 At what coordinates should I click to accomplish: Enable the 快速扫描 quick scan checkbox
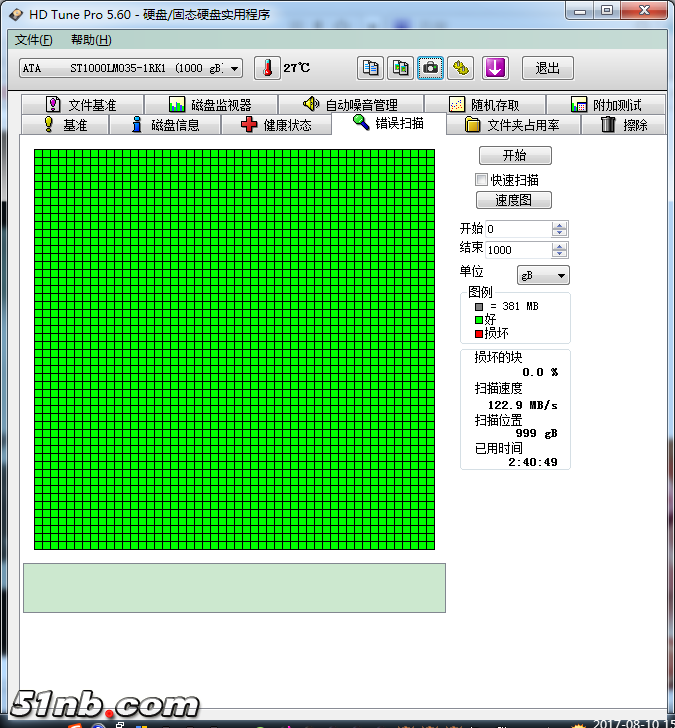click(x=482, y=180)
